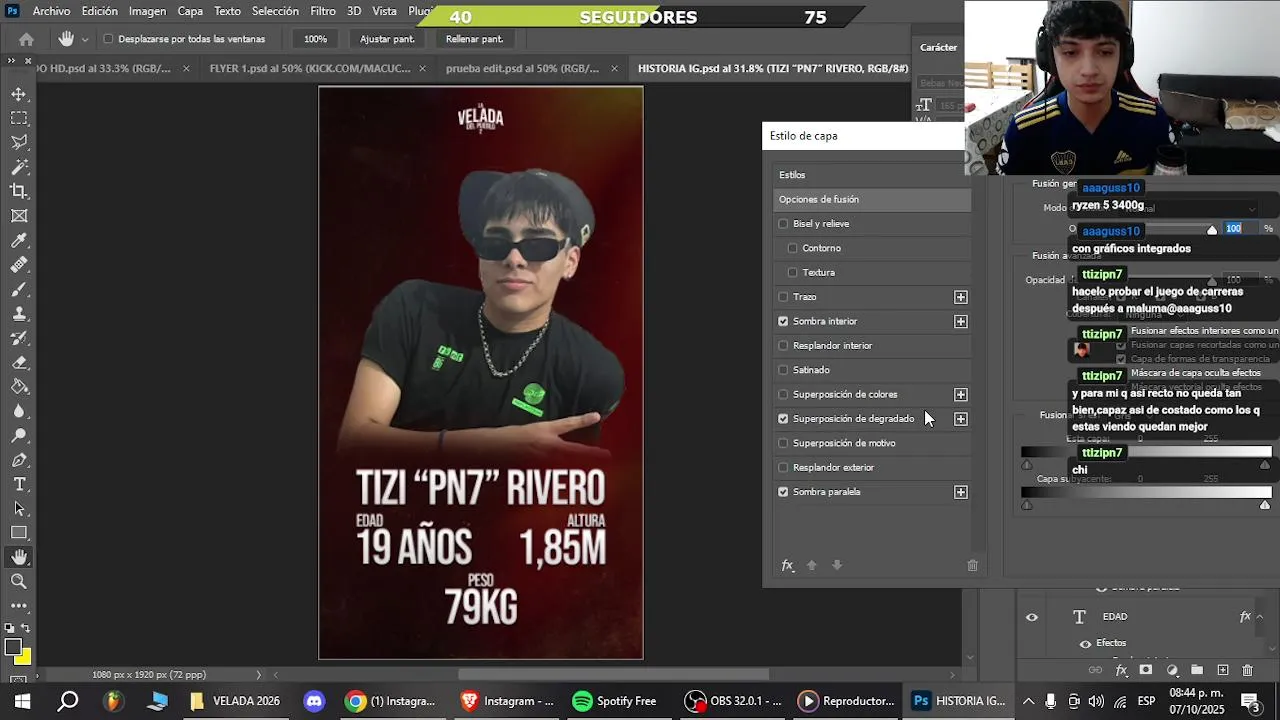Open the Imagen menu
This screenshot has width=1280, height=720.
tap(147, 11)
